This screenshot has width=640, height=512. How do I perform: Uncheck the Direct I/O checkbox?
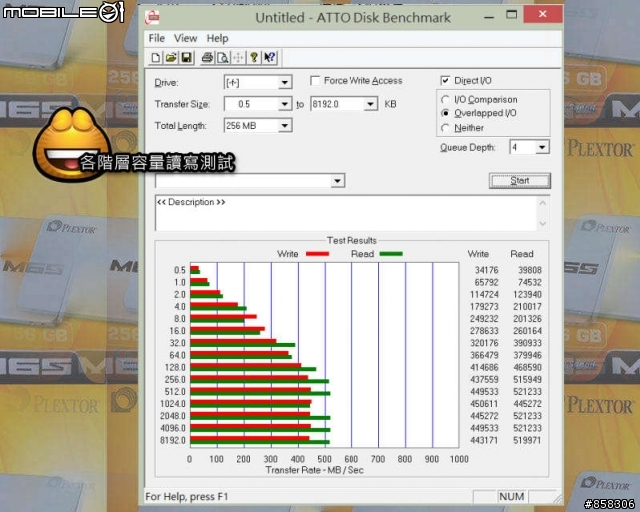445,80
